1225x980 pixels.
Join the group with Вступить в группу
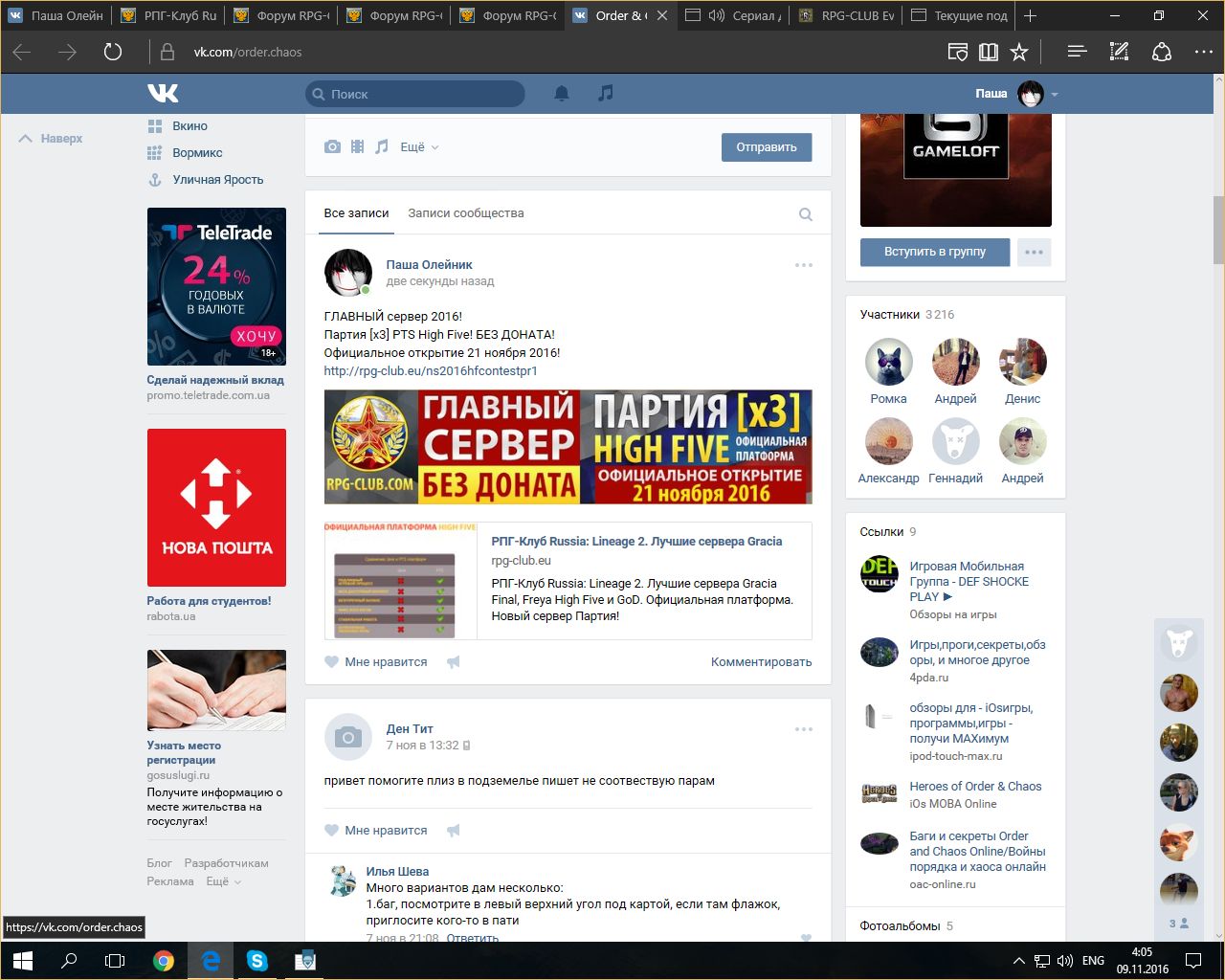[x=935, y=252]
